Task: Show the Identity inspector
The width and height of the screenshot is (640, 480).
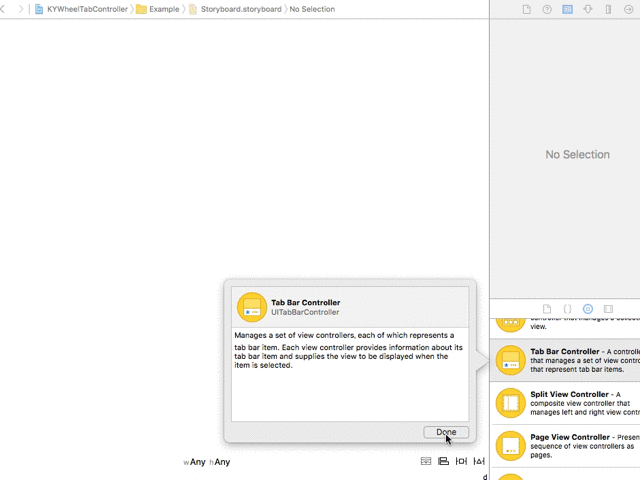Action: [567, 9]
